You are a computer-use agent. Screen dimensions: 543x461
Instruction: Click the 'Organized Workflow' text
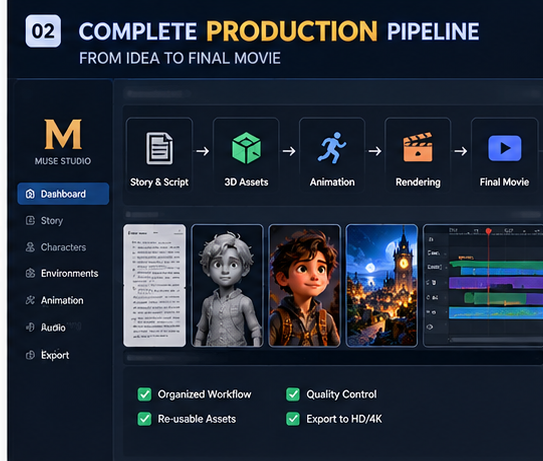click(x=204, y=394)
